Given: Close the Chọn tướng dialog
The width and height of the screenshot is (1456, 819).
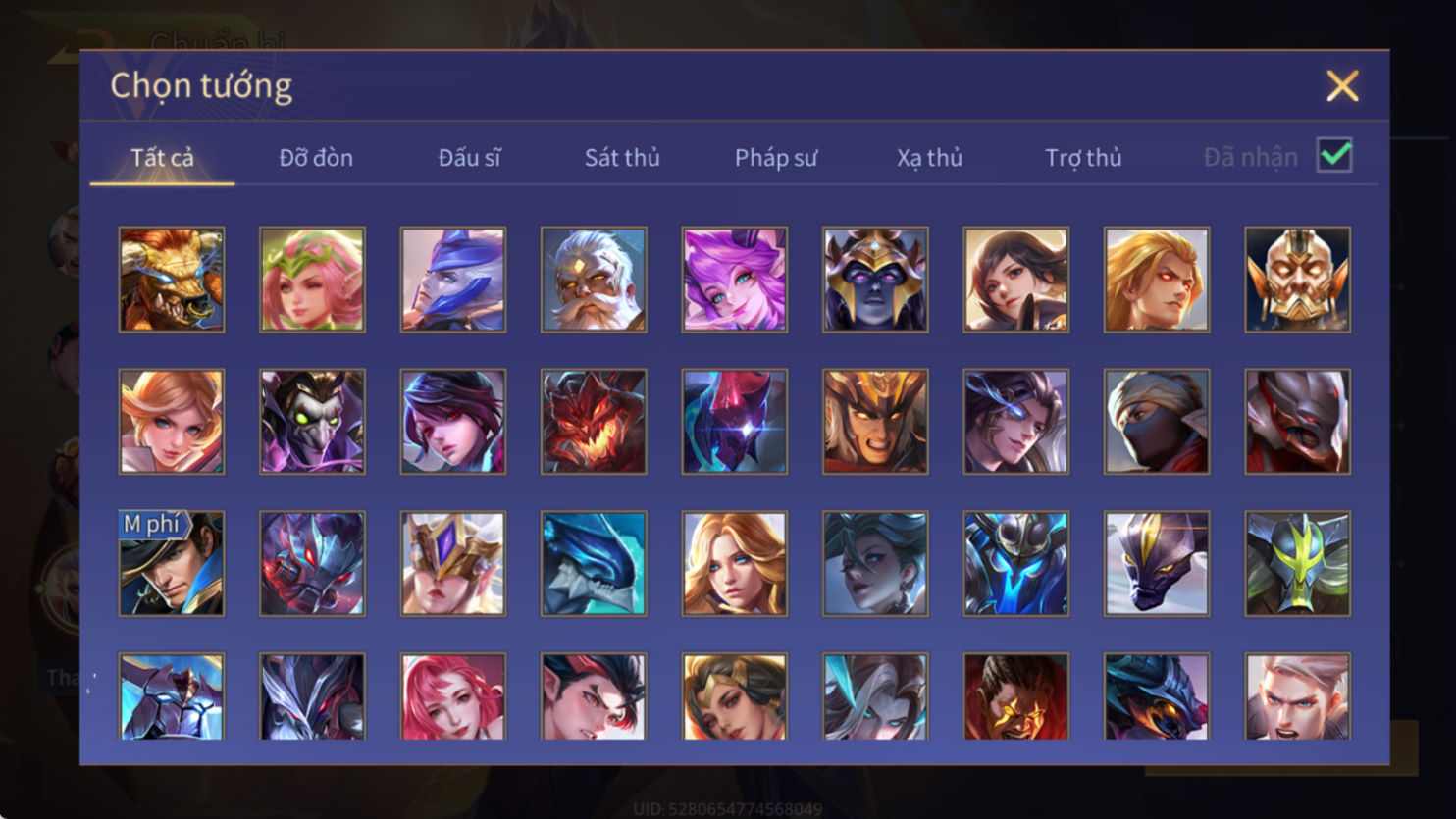Looking at the screenshot, I should pos(1342,85).
